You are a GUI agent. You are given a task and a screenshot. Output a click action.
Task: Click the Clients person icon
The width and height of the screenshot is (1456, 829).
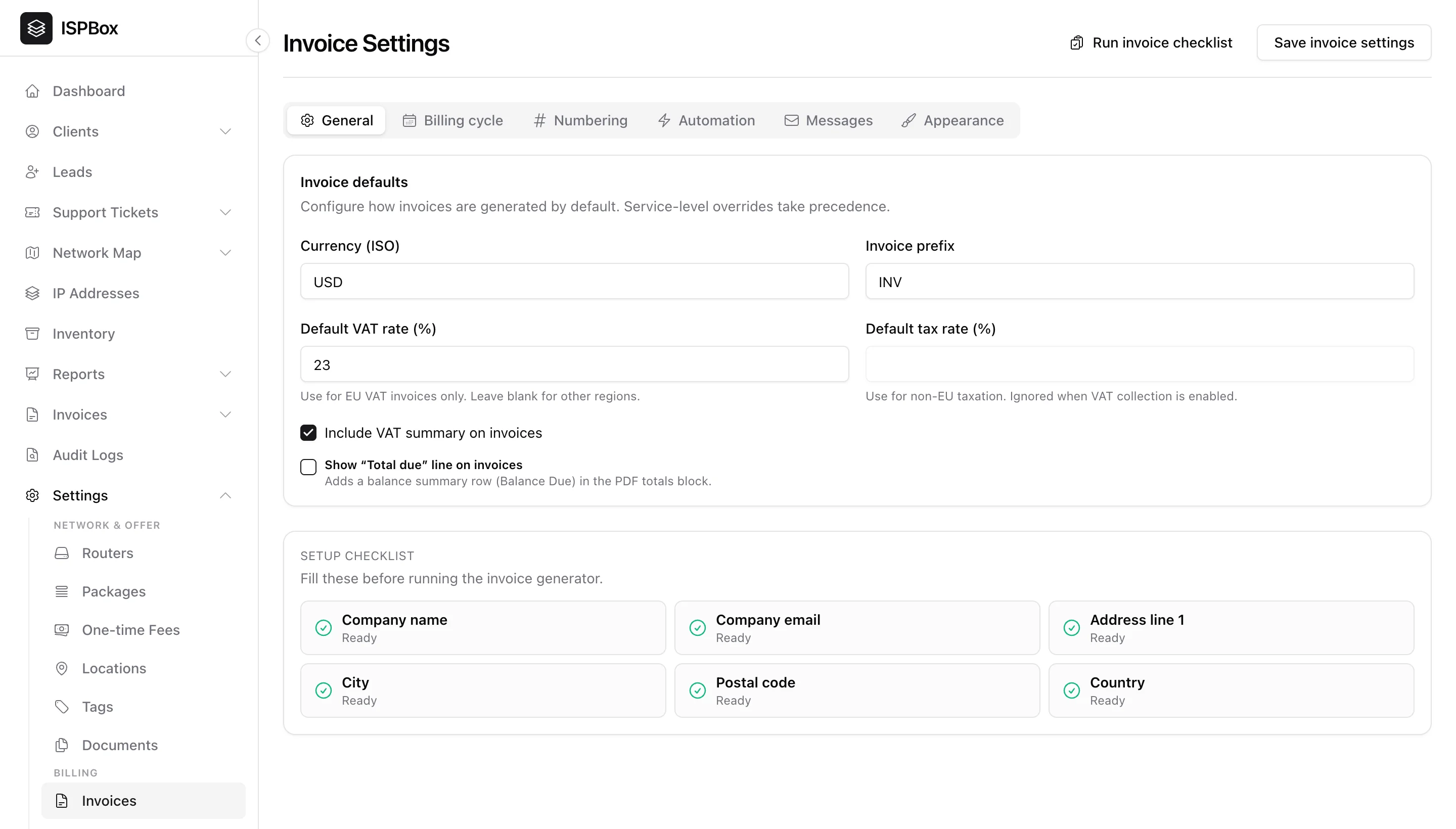32,131
